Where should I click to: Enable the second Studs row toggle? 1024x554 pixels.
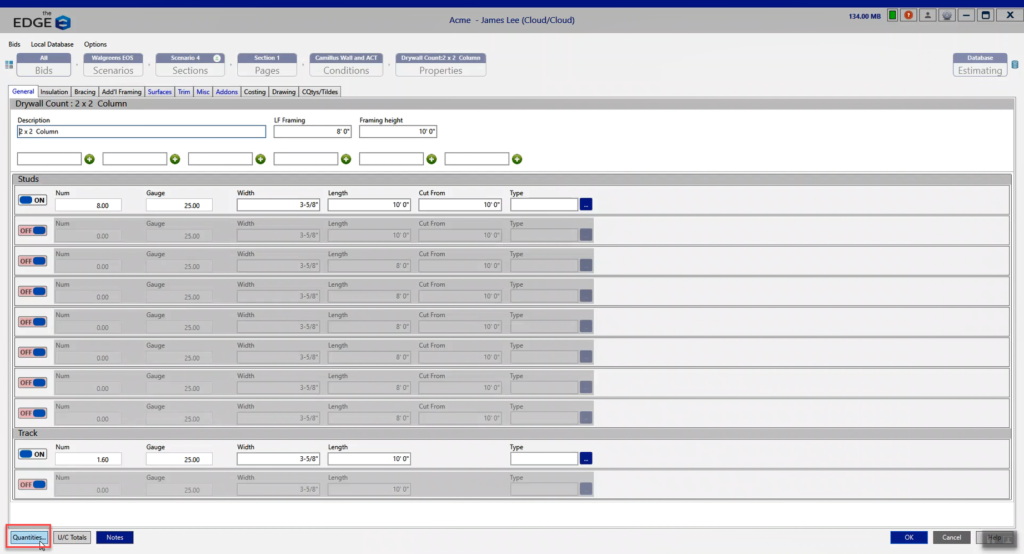click(32, 230)
